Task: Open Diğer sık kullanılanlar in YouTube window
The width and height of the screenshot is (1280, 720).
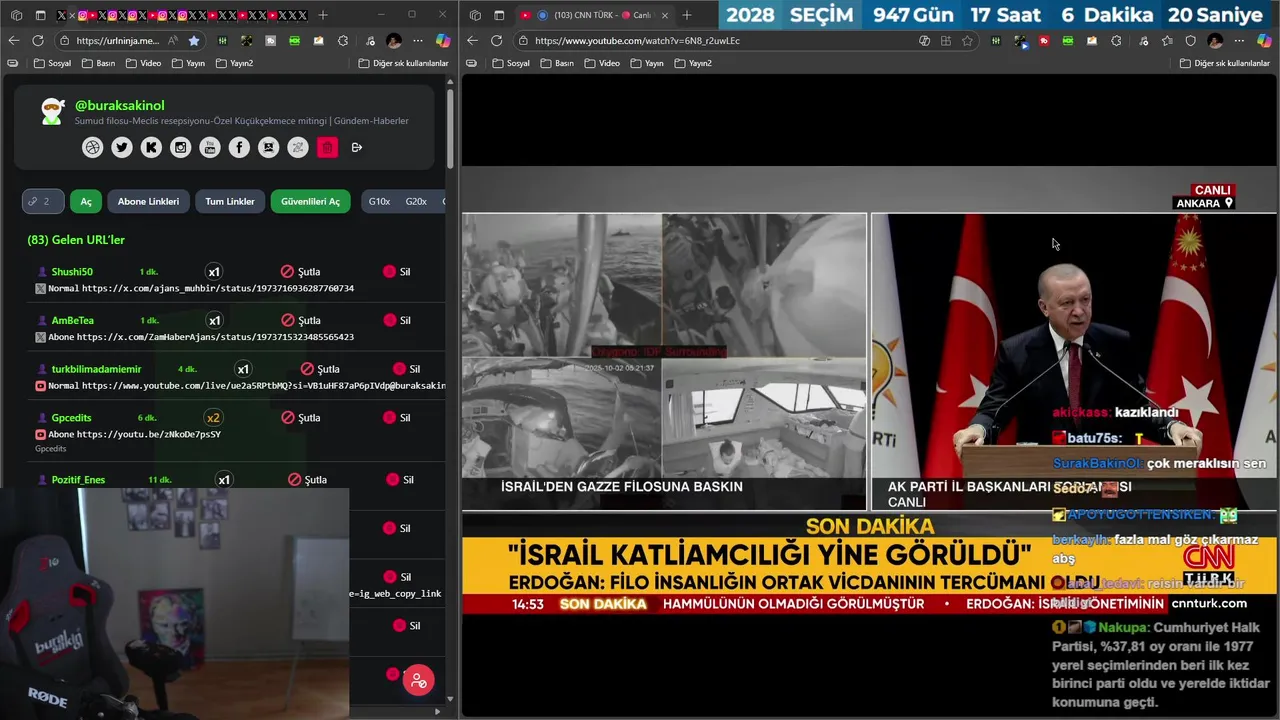Action: tap(1224, 63)
